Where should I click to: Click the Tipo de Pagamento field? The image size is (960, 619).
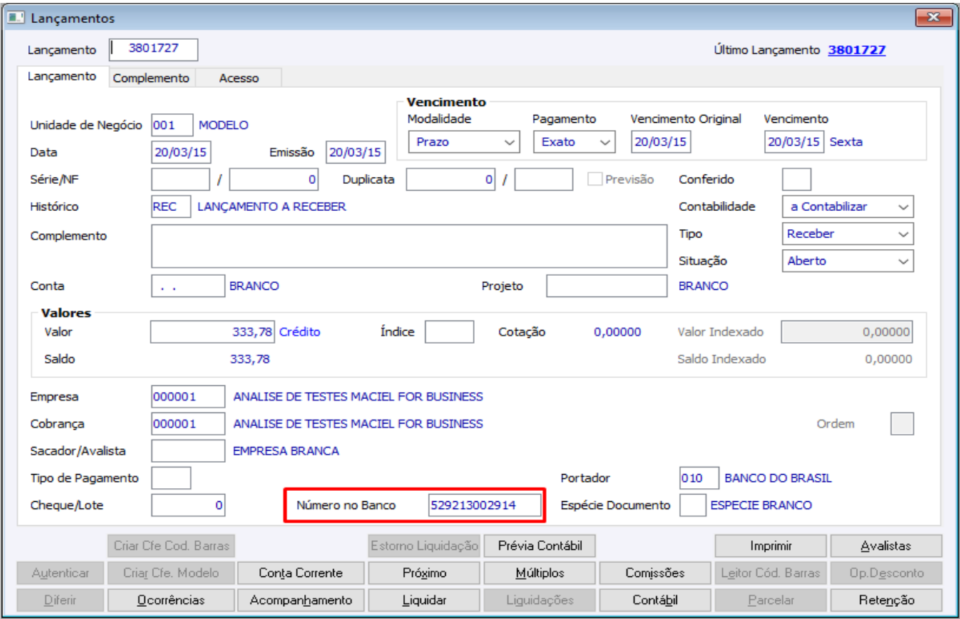171,478
